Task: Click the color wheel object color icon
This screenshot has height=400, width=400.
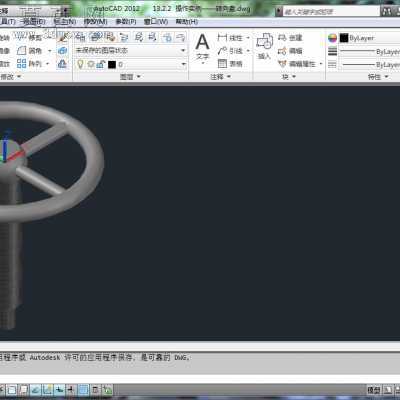Action: pyautogui.click(x=332, y=38)
